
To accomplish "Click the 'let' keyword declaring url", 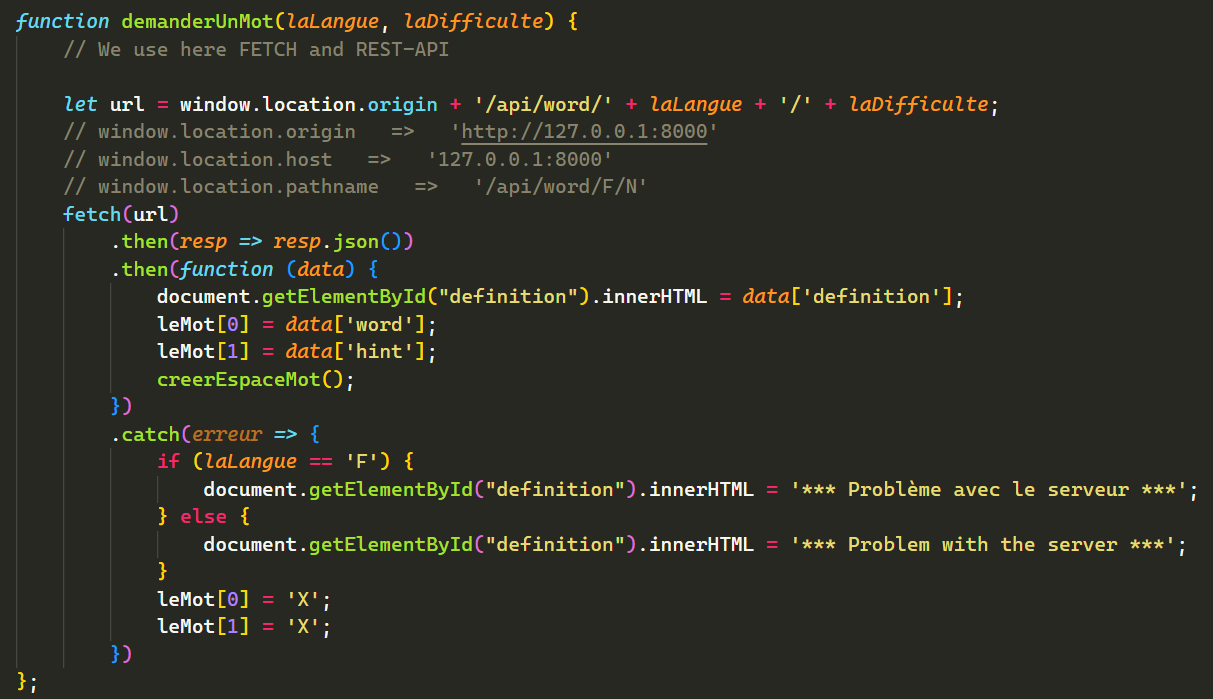I will [80, 104].
